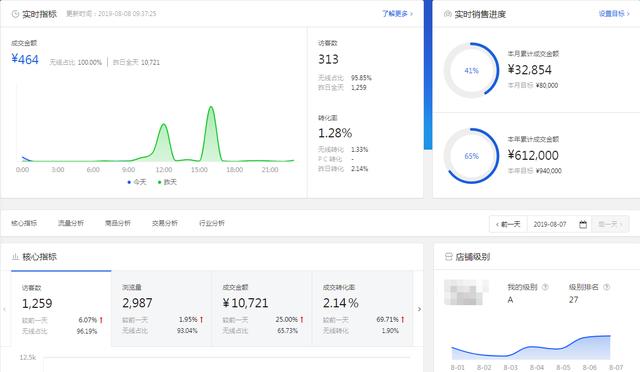Select the 浏览量 2,987 metric card
The width and height of the screenshot is (640, 372).
[162, 309]
